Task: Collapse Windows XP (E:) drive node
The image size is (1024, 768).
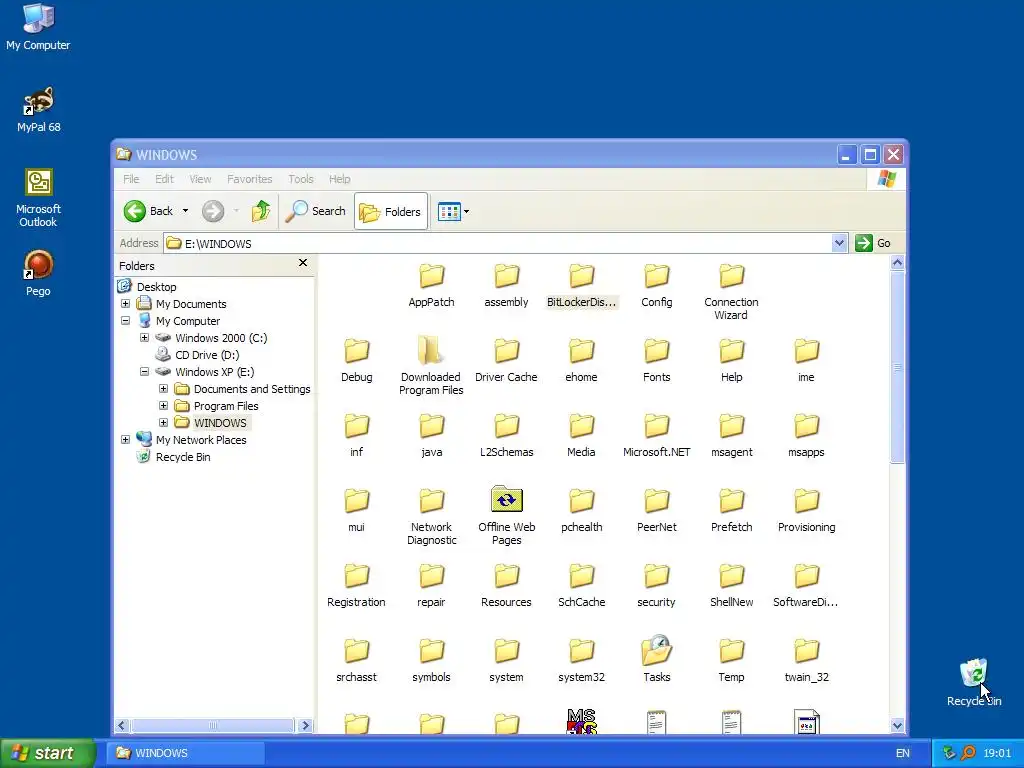Action: (x=144, y=372)
